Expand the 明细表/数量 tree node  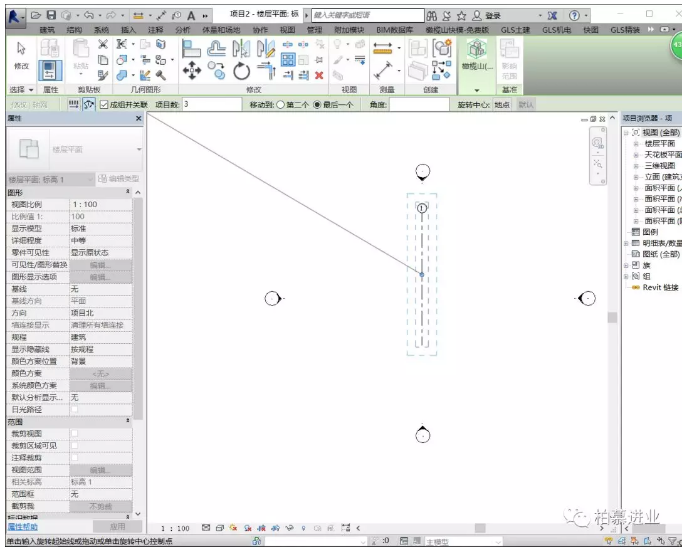(626, 243)
